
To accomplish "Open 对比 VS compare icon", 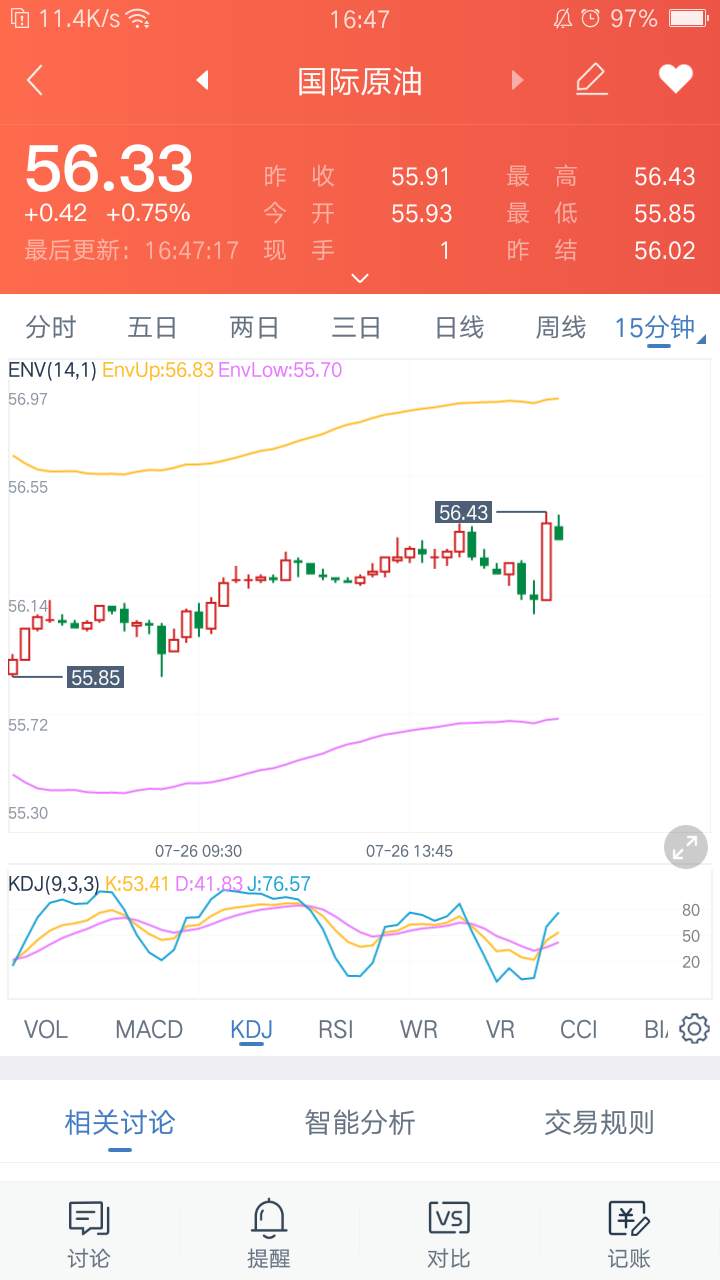I will coord(448,1234).
